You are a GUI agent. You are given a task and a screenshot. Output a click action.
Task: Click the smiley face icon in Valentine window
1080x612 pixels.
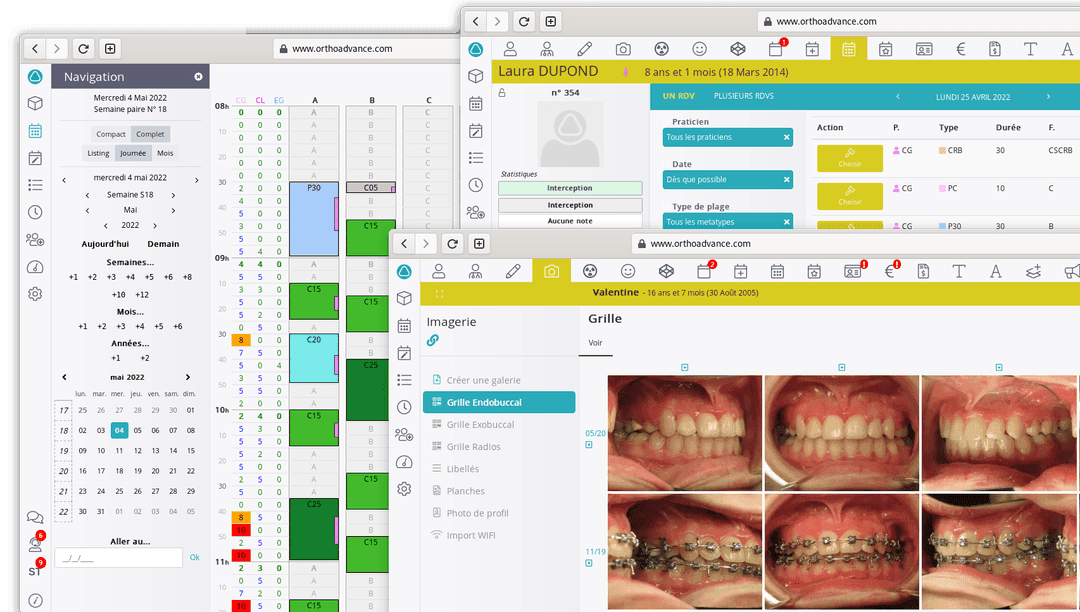click(627, 271)
